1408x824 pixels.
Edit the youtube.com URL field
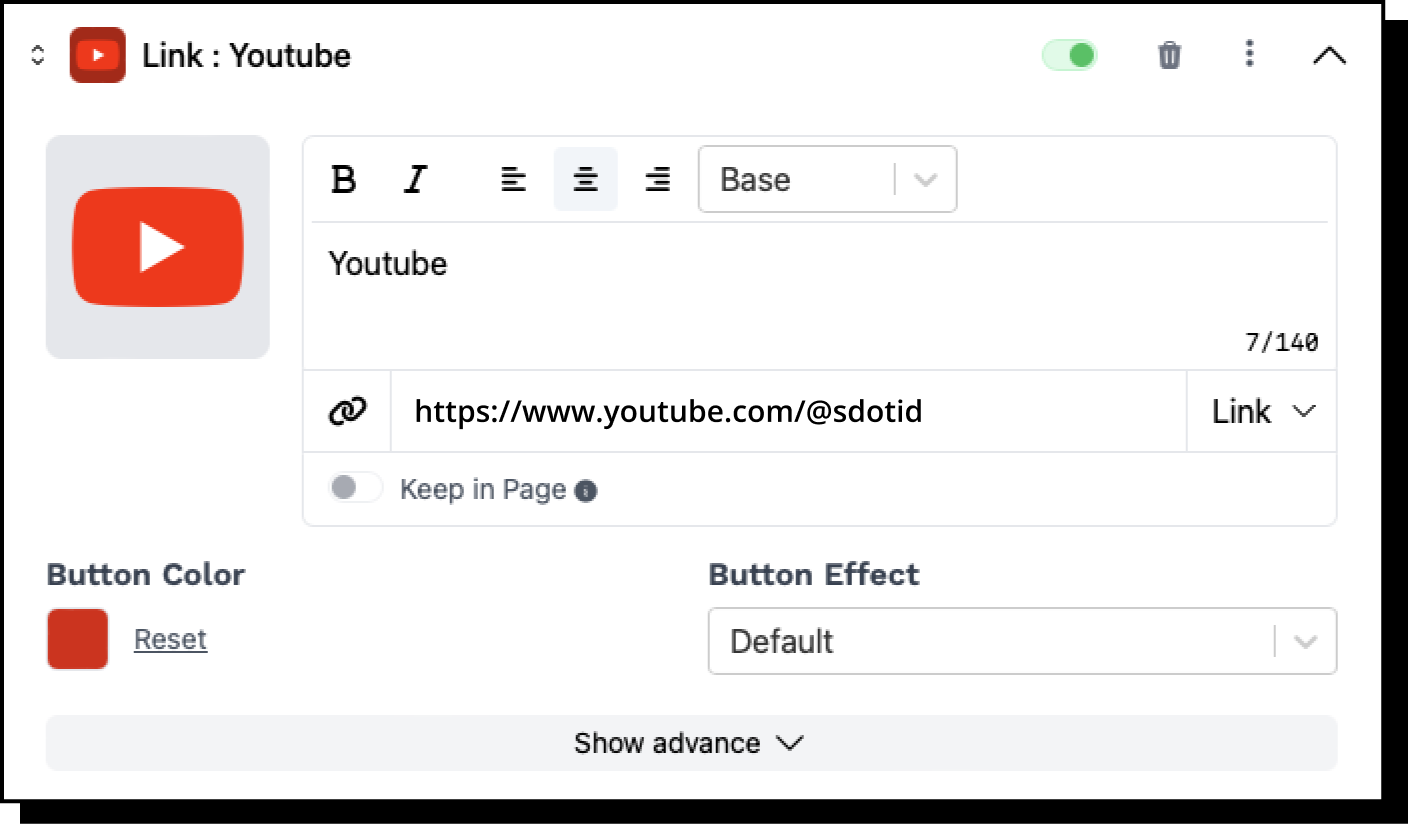788,411
